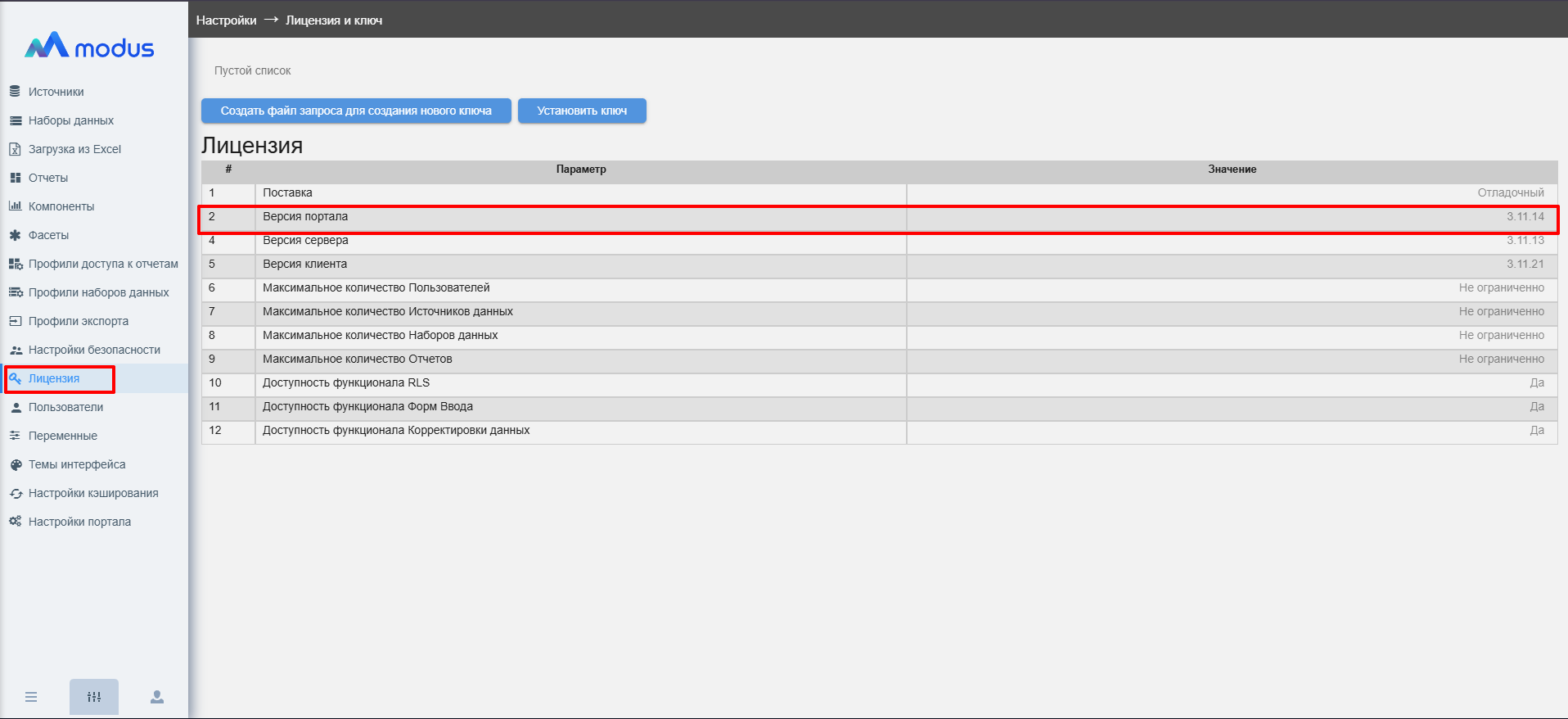Go to Отчеты section
Screen dimensions: 1568x719
47,178
